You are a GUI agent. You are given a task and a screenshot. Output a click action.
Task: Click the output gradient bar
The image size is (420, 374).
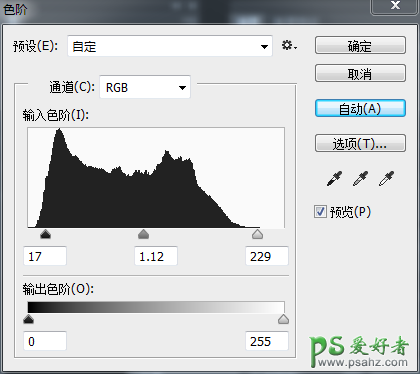click(156, 307)
